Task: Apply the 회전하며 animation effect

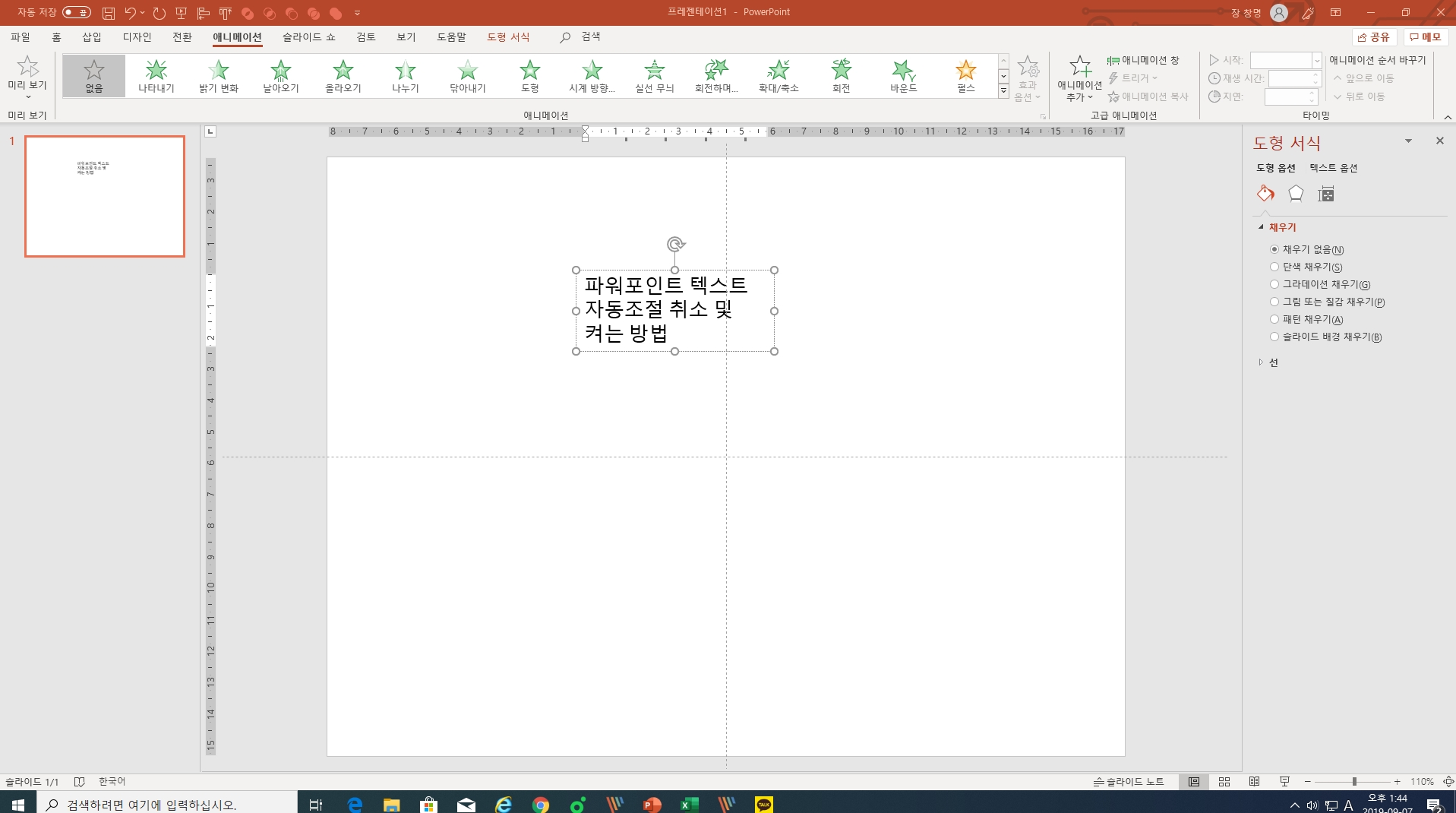Action: click(x=717, y=76)
